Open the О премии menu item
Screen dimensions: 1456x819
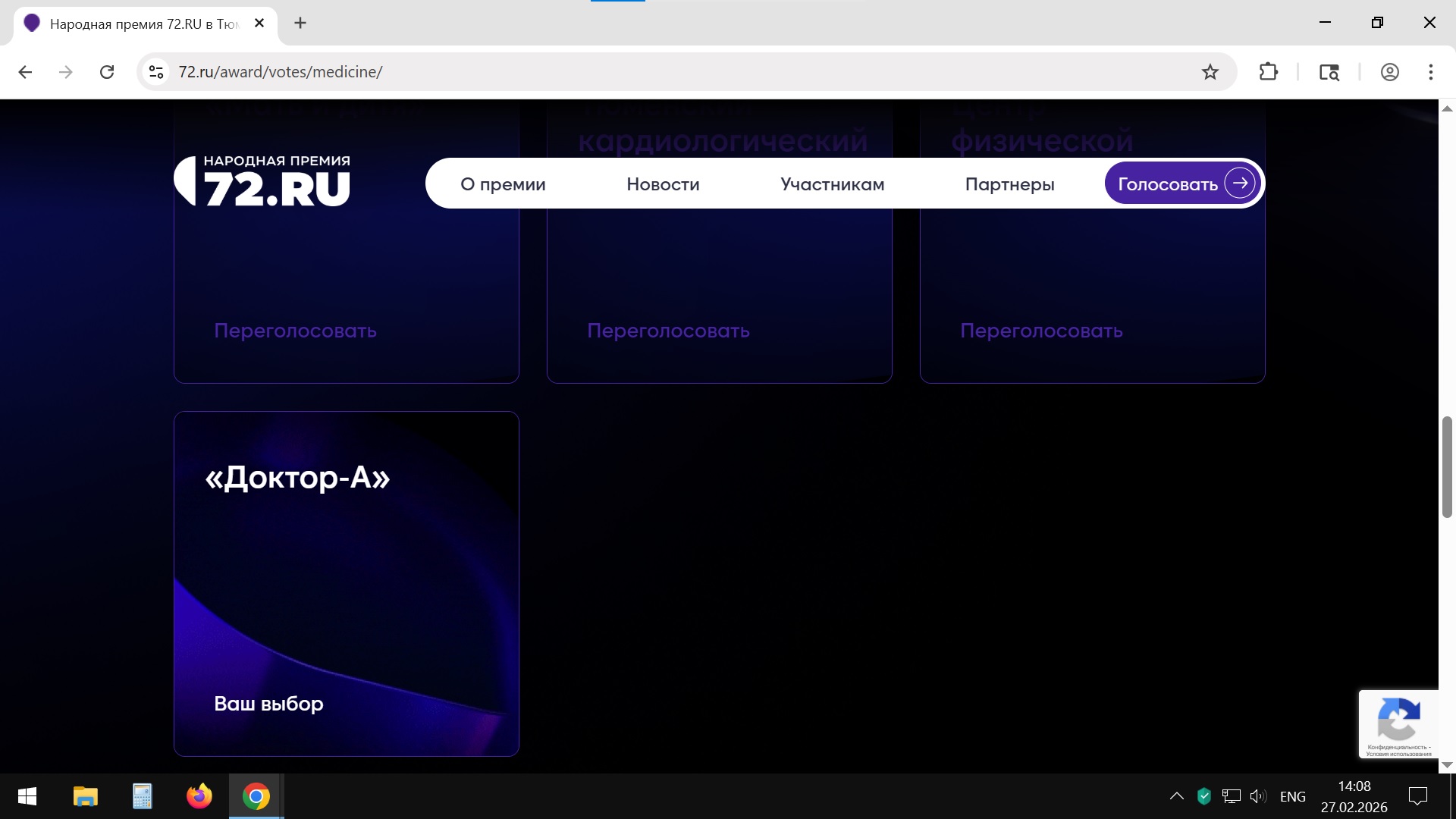point(503,184)
